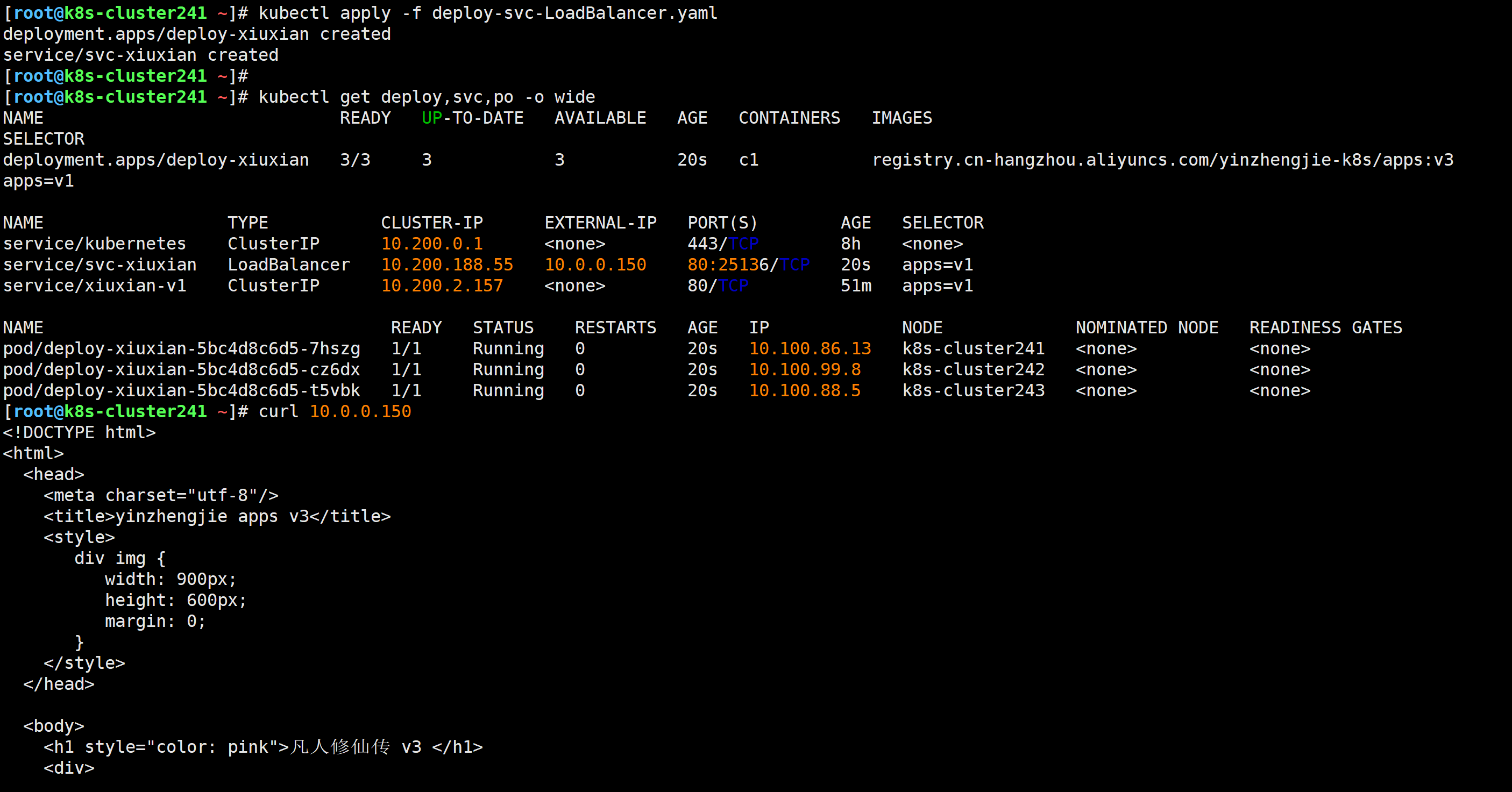Click the title tag line in HTML output
1512x792 pixels.
tap(217, 516)
